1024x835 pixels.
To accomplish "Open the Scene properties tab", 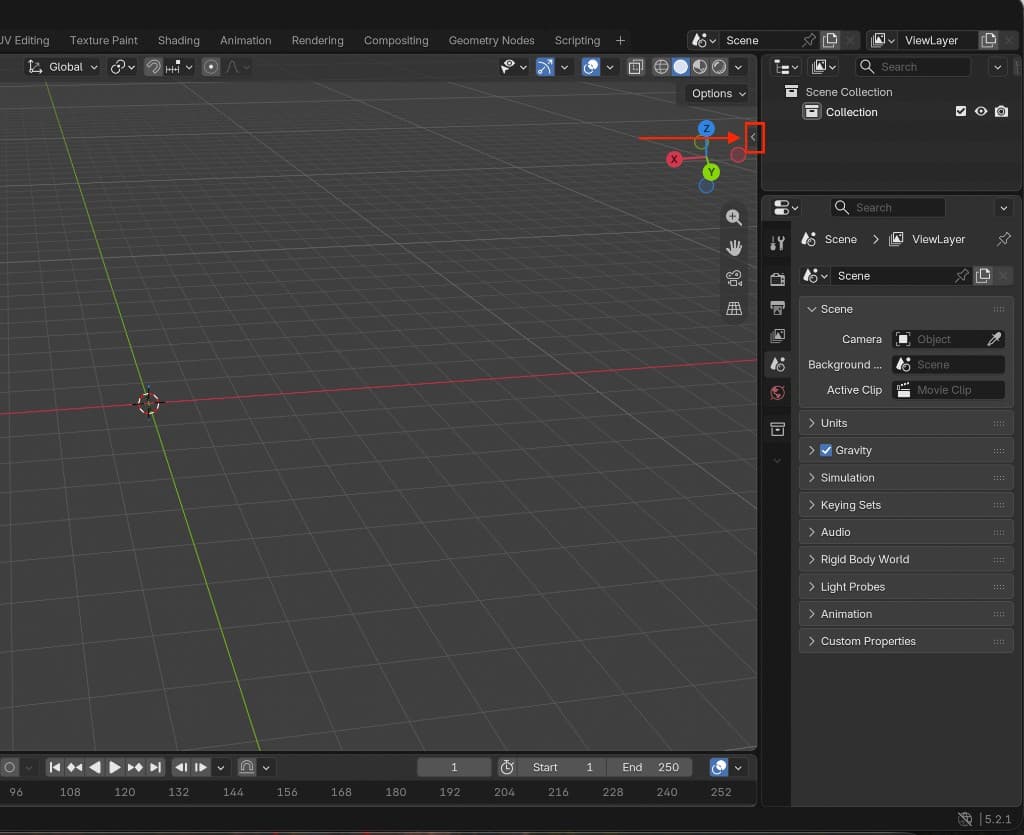I will (x=777, y=364).
